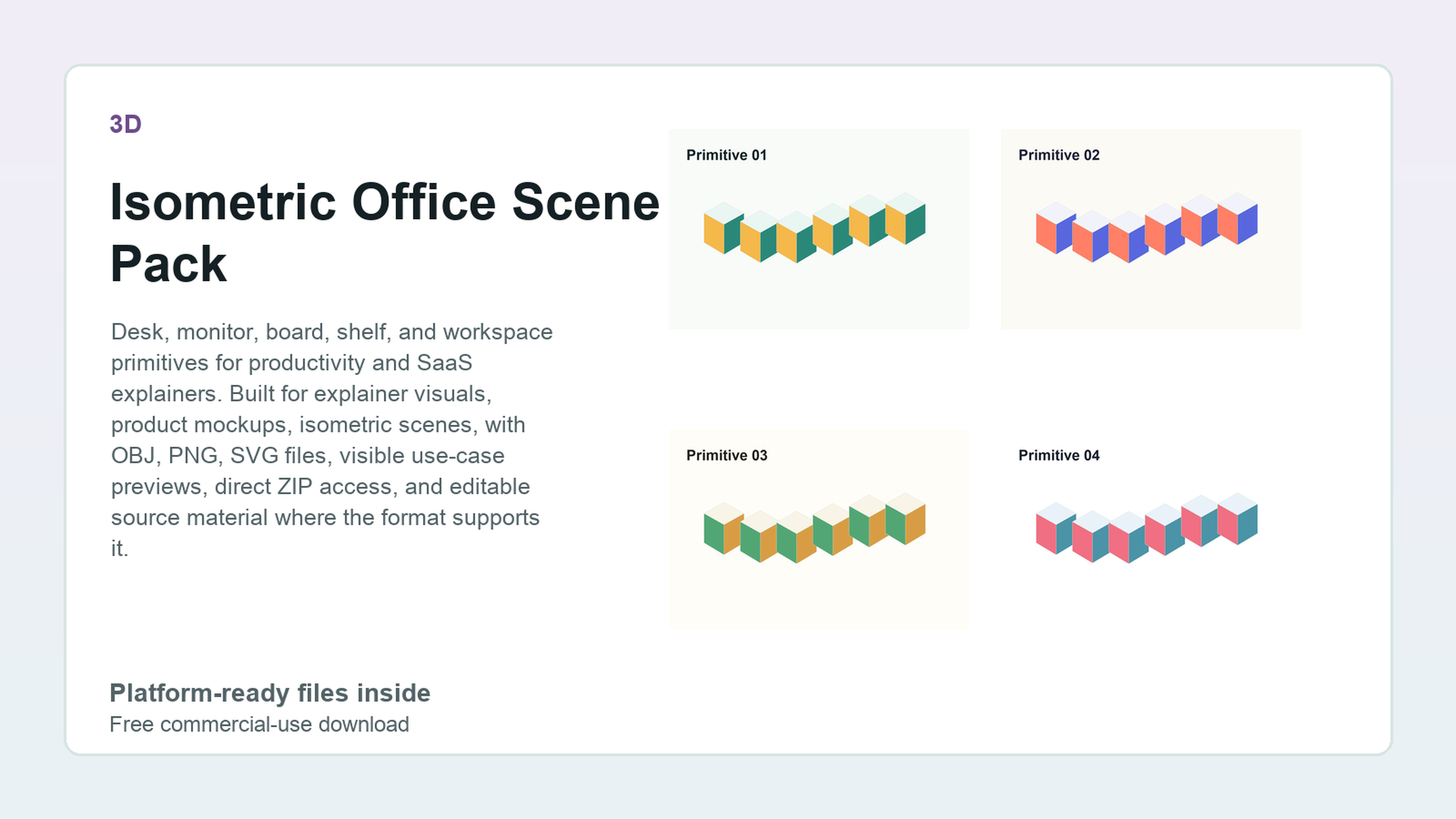Select the pink and teal cube illustration
The height and width of the screenshot is (819, 1456).
tap(1147, 528)
